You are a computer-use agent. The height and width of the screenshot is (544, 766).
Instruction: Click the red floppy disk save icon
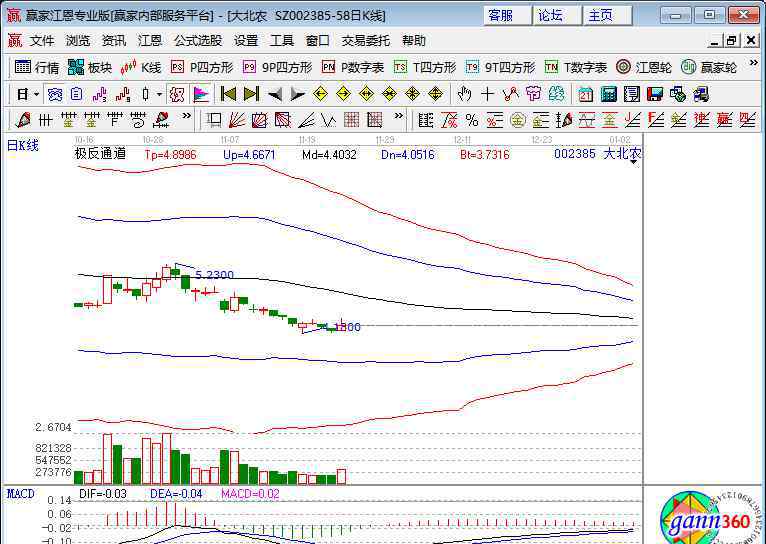tap(655, 94)
